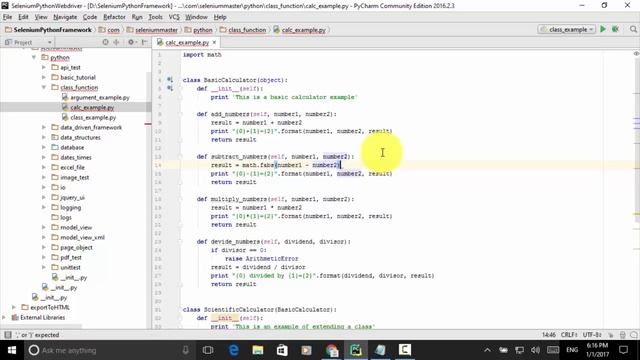Toggle tool window buttons in status bar corner
Viewport: 640px width, 360px height.
[7, 335]
